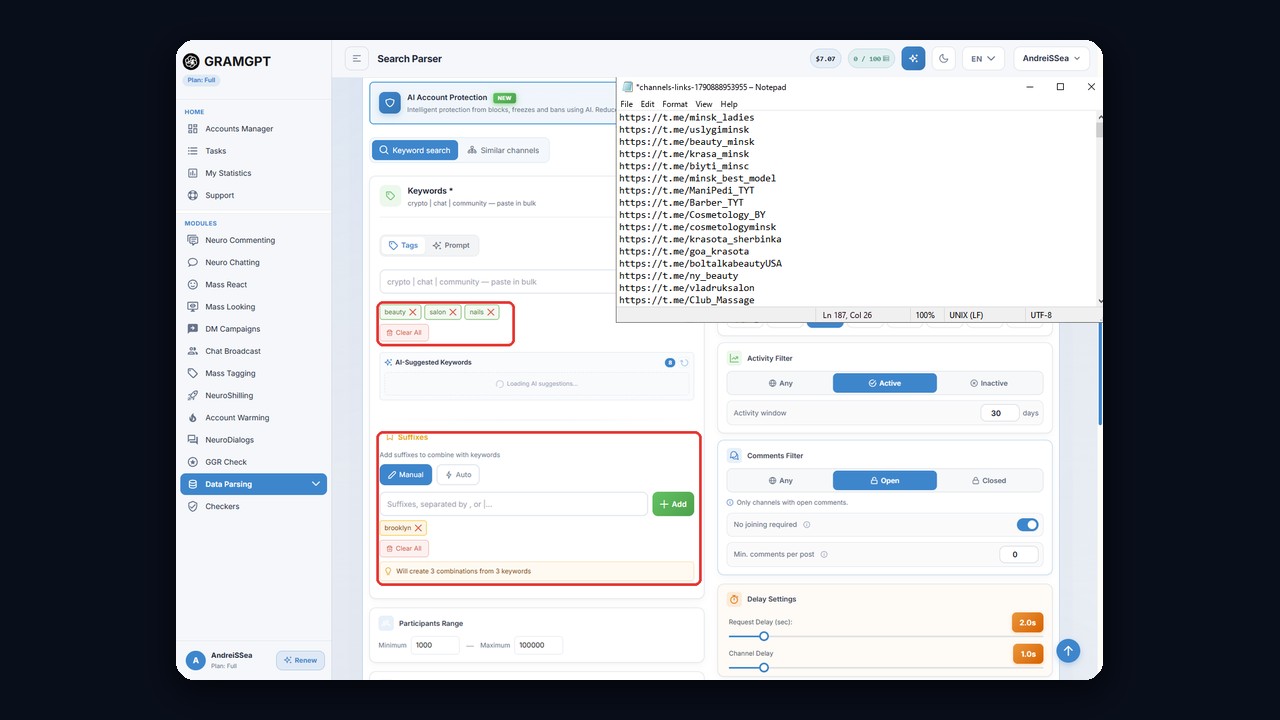Adjust the Request Delay slider
The width and height of the screenshot is (1280, 720).
tap(764, 636)
